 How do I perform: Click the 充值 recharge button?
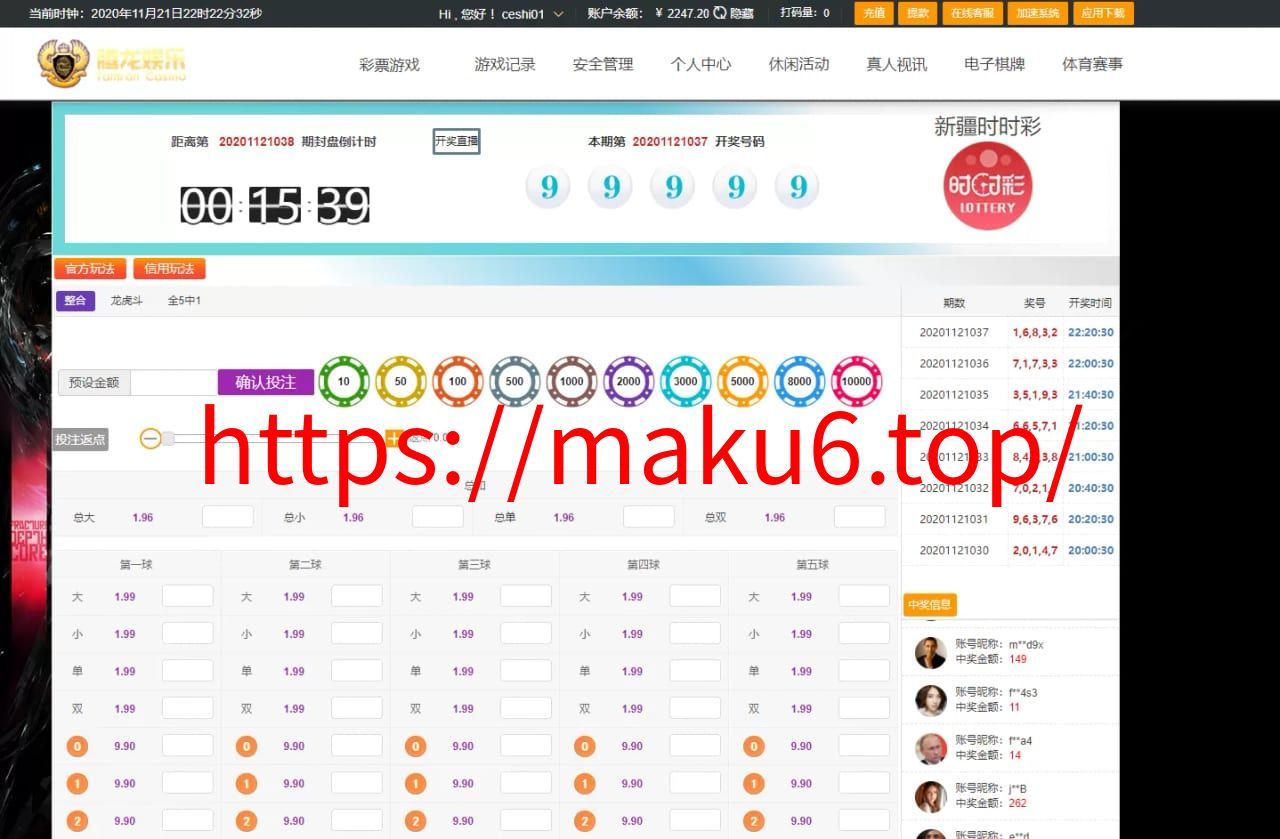(x=874, y=13)
